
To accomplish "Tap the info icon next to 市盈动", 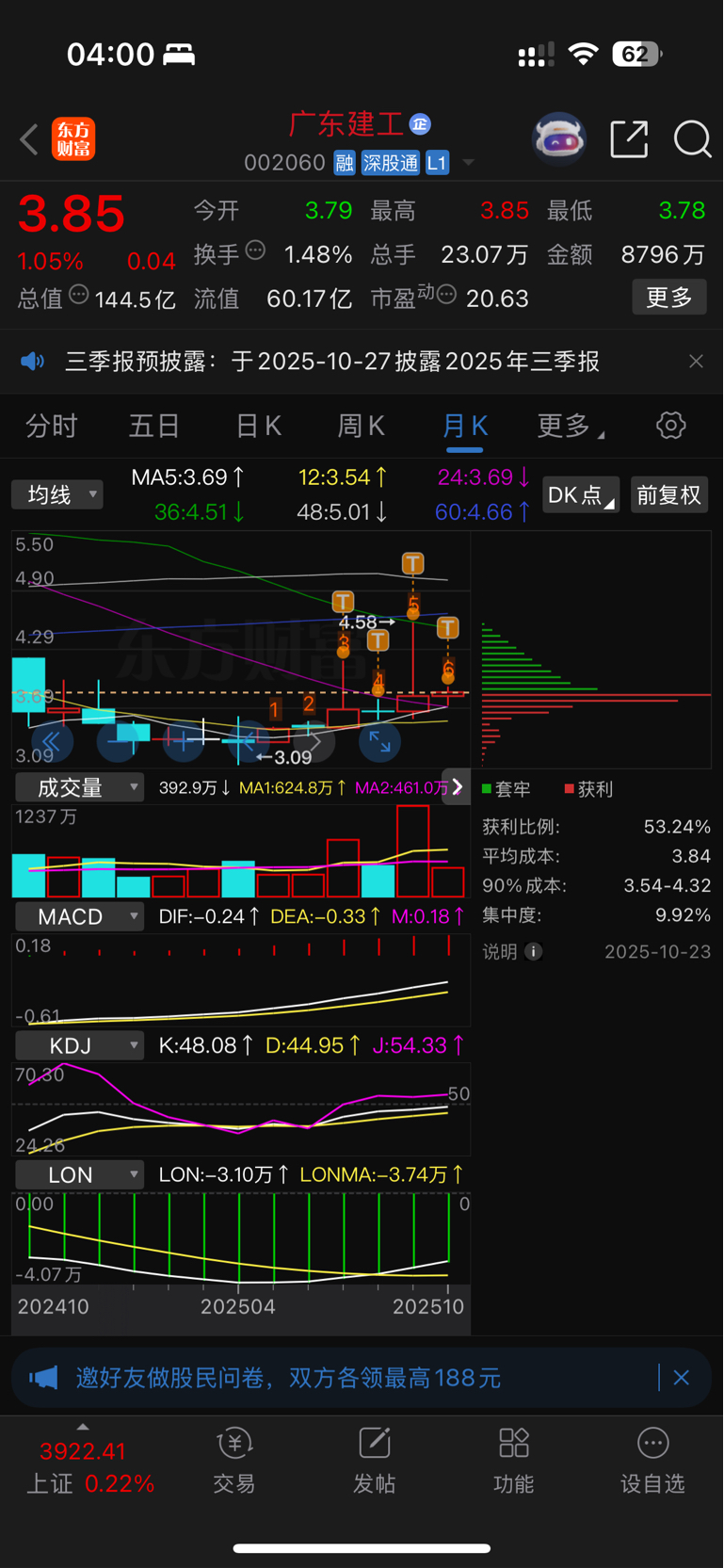I will click(446, 295).
